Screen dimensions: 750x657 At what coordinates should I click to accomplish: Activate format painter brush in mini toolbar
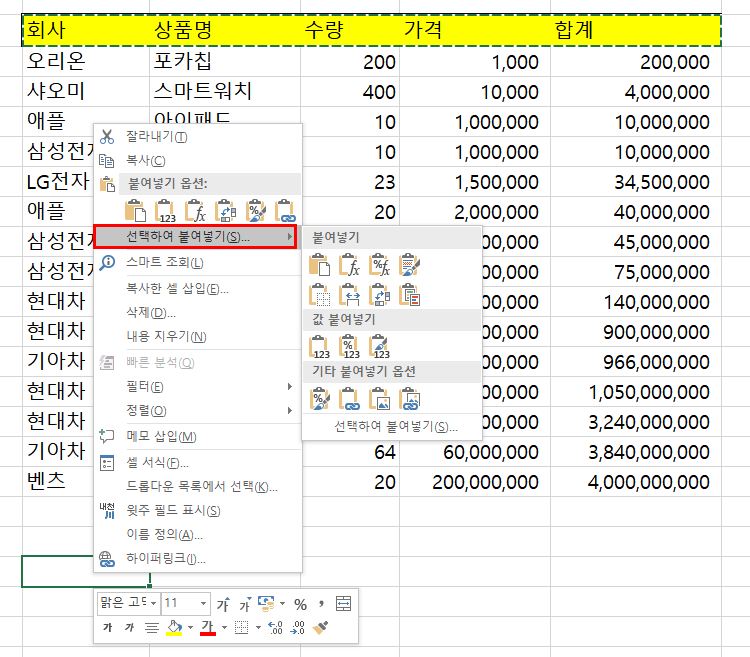click(320, 627)
